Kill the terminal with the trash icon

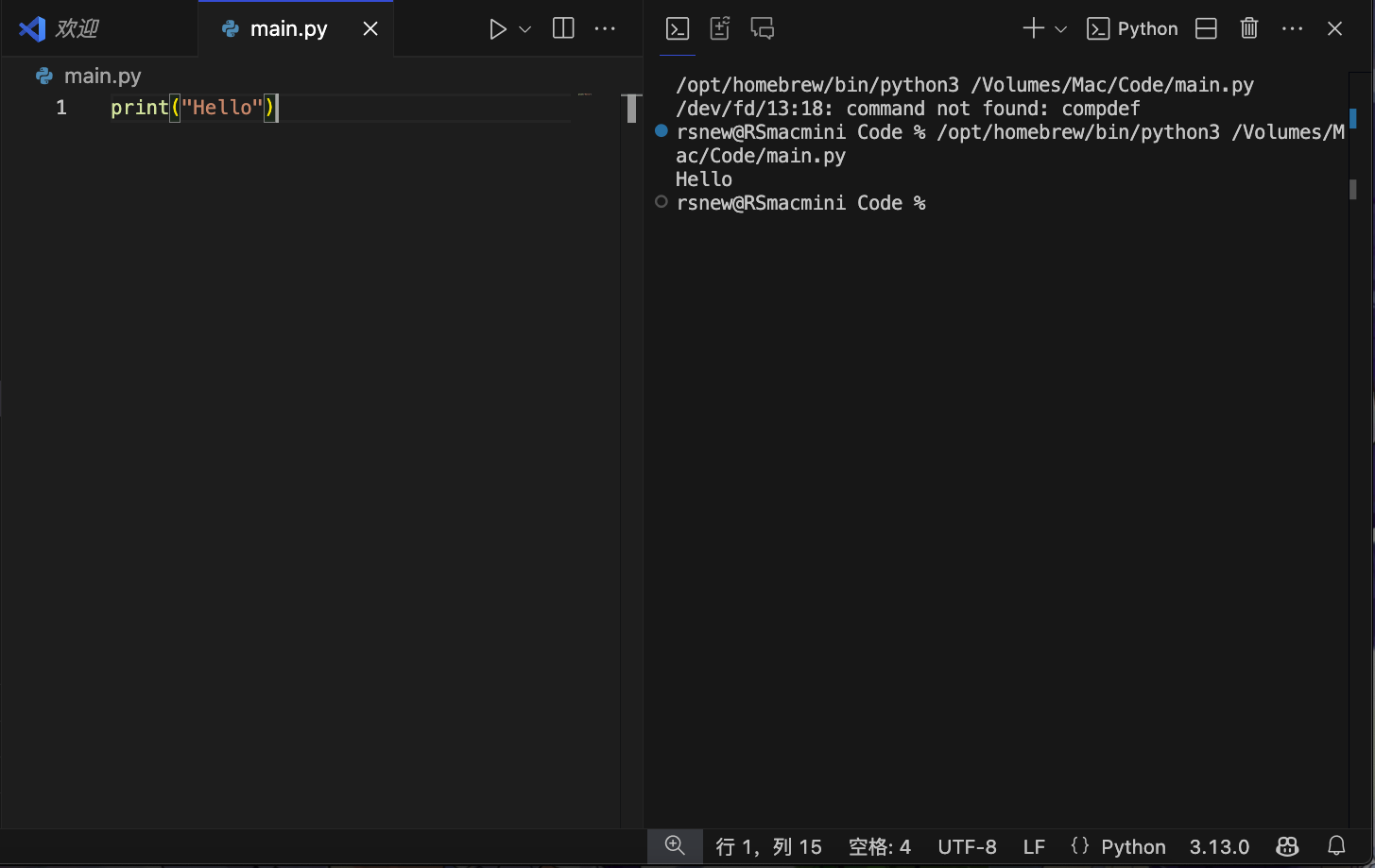point(1249,28)
